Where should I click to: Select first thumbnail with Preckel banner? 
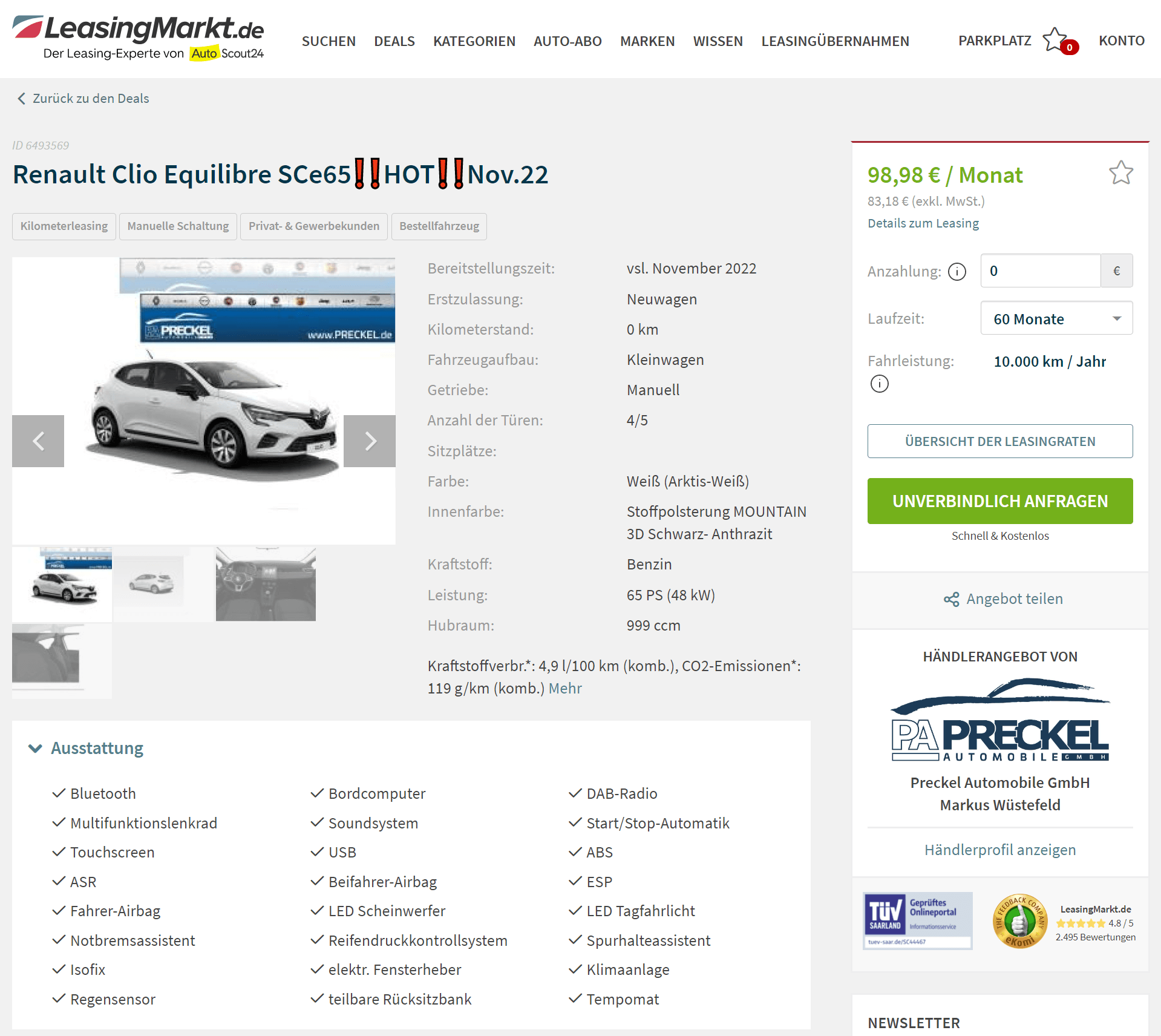click(62, 584)
